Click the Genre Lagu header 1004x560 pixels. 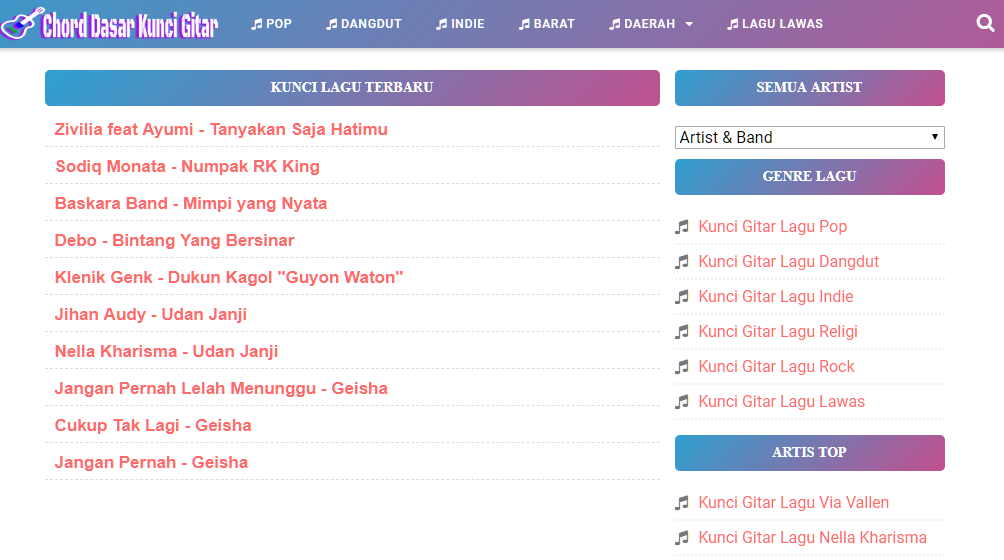click(809, 177)
